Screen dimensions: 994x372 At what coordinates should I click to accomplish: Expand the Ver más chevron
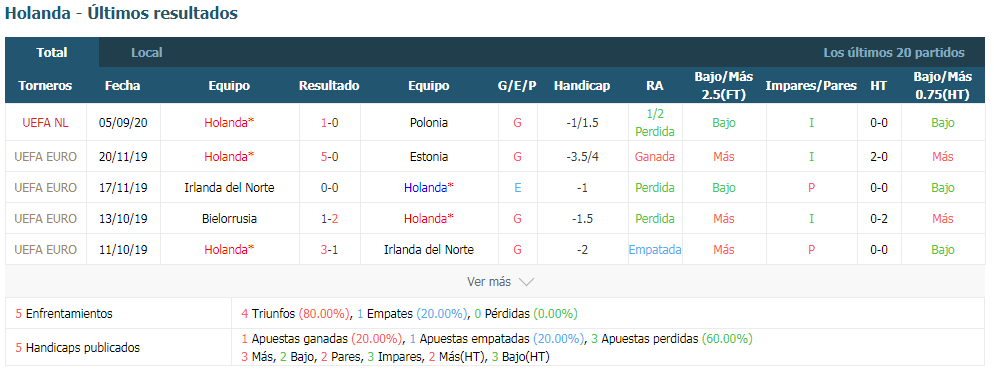[x=526, y=282]
